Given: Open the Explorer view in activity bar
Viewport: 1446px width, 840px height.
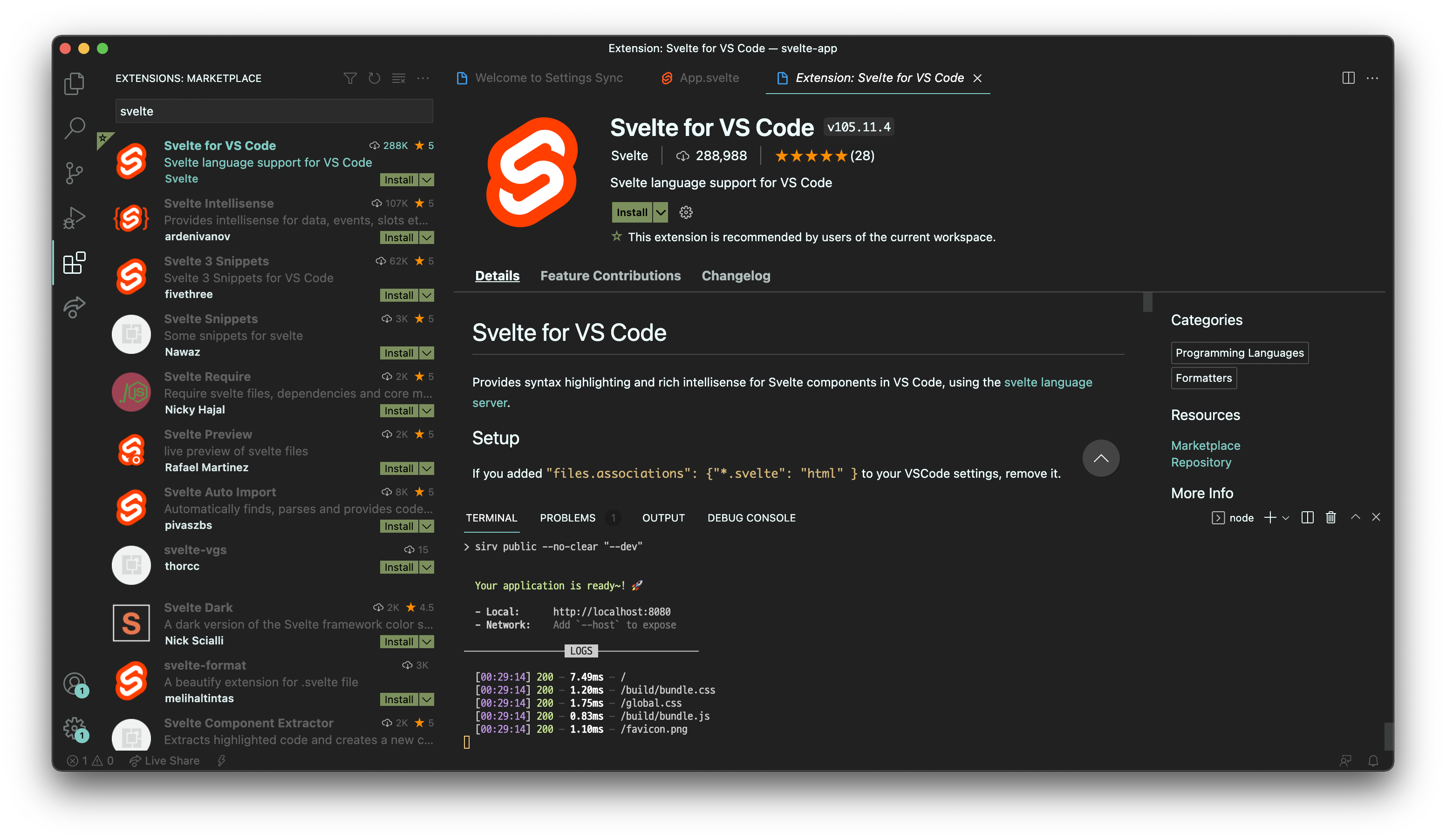Looking at the screenshot, I should [x=74, y=84].
